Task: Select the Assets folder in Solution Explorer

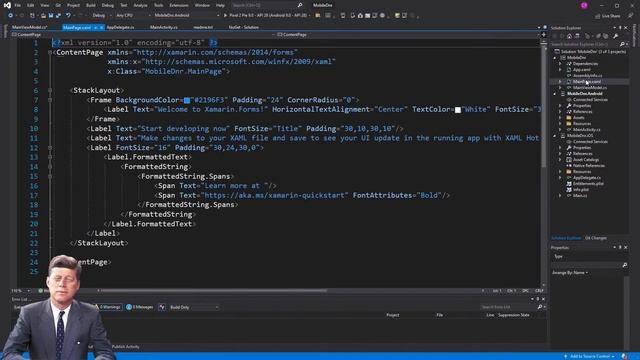Action: click(x=579, y=118)
